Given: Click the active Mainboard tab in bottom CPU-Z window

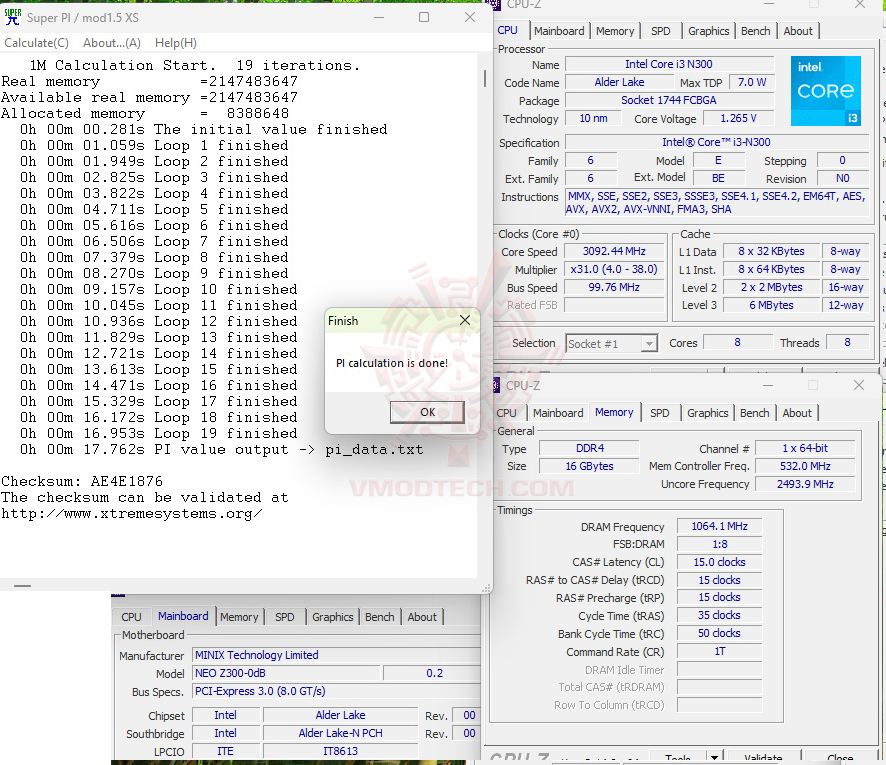Looking at the screenshot, I should tap(183, 616).
